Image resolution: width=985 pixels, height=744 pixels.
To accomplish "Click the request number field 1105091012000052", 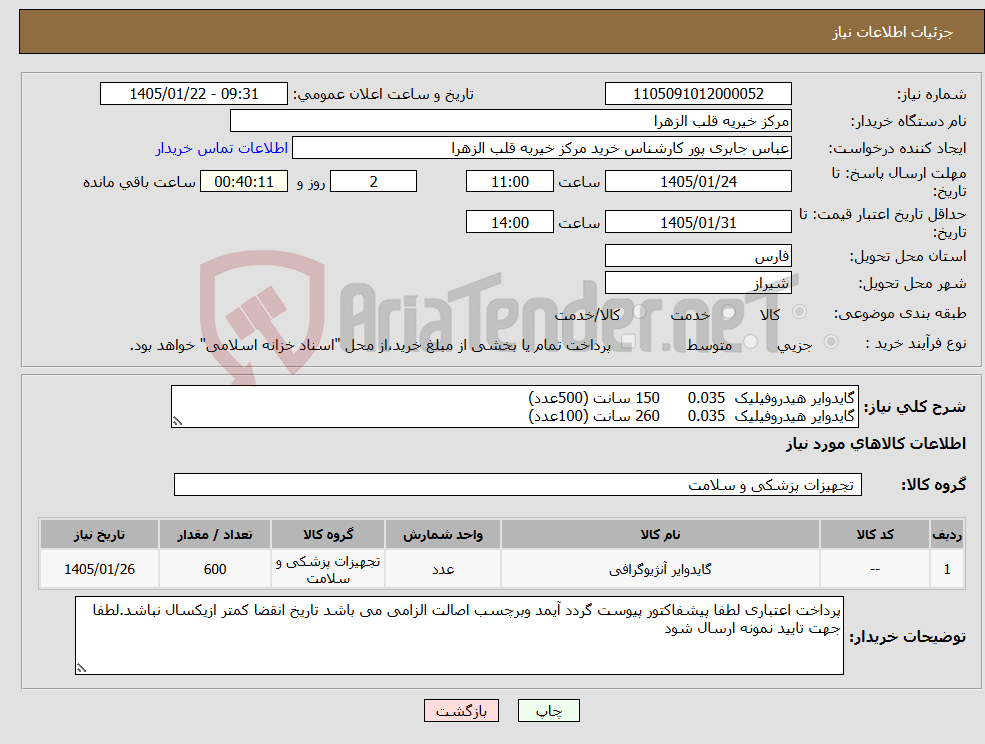I will (x=698, y=94).
